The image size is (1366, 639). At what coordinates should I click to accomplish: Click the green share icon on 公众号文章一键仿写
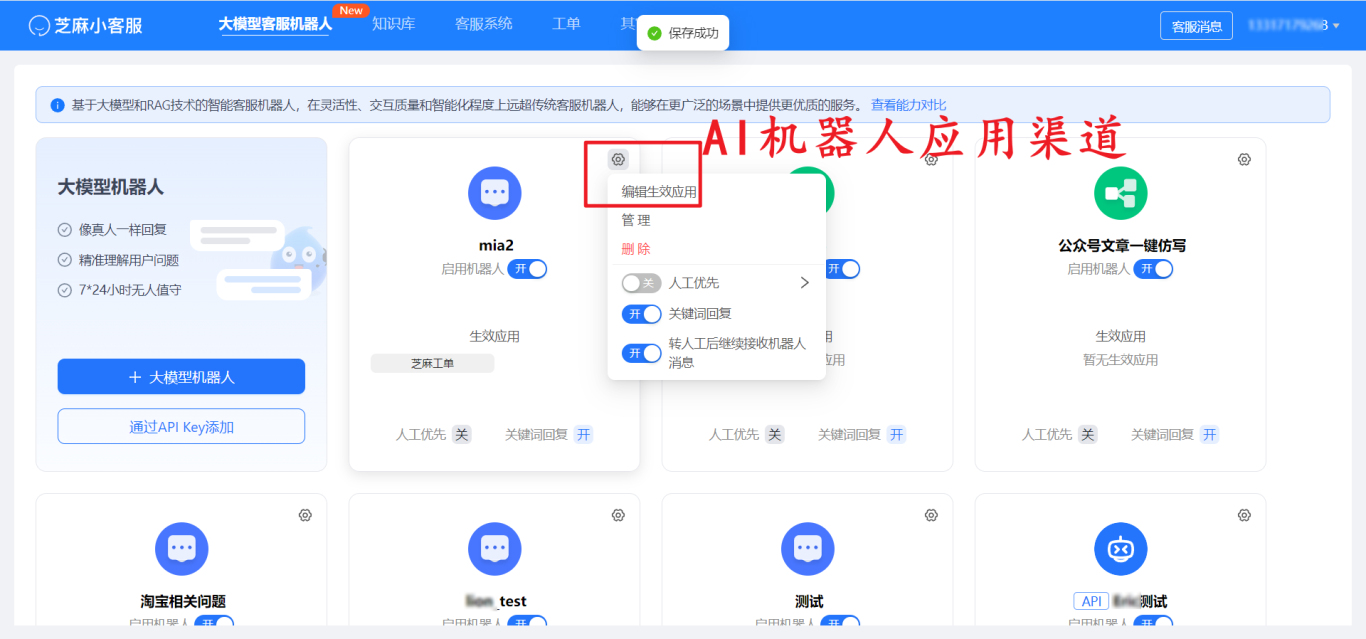(x=1120, y=192)
